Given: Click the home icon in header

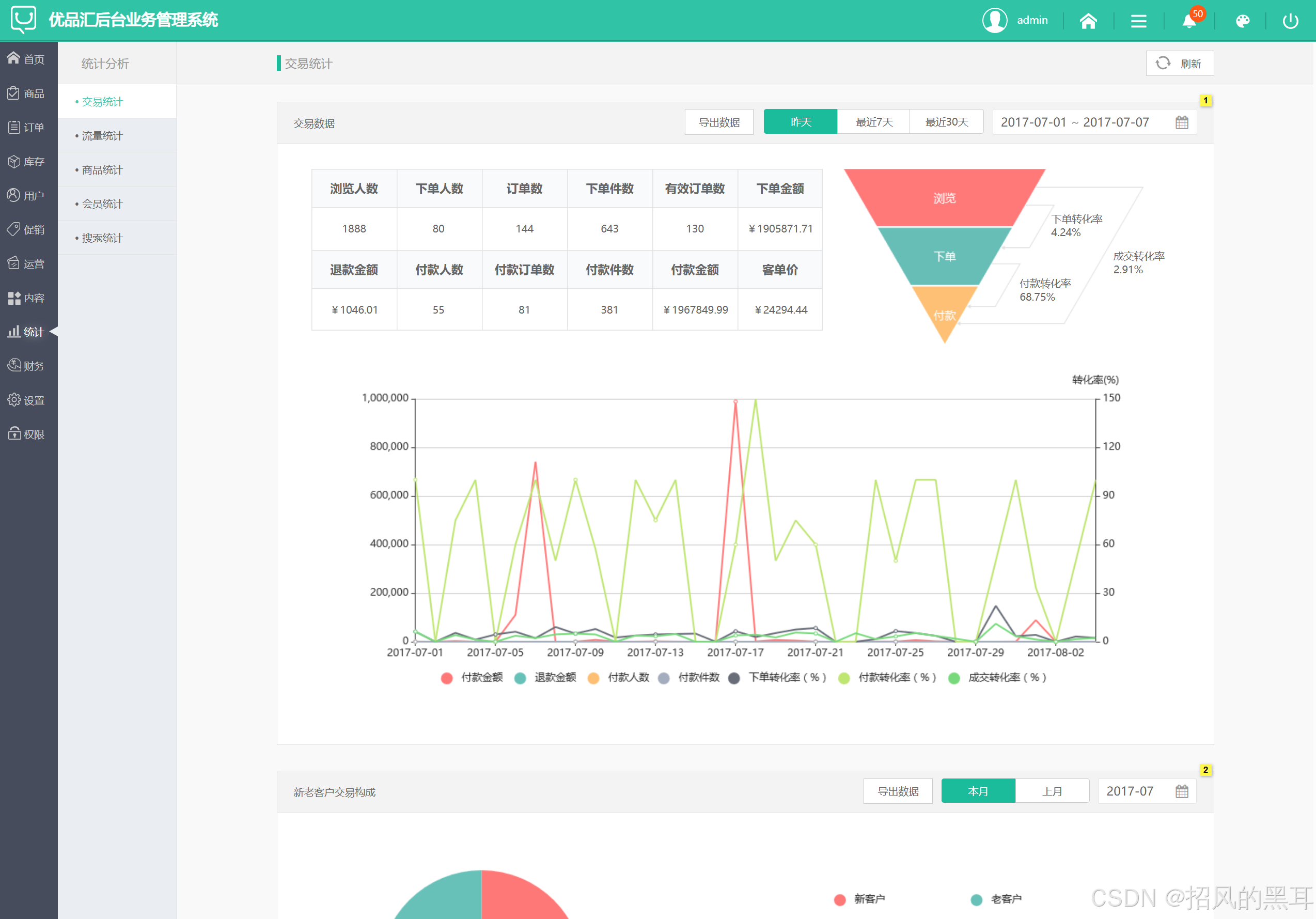Looking at the screenshot, I should [1088, 21].
